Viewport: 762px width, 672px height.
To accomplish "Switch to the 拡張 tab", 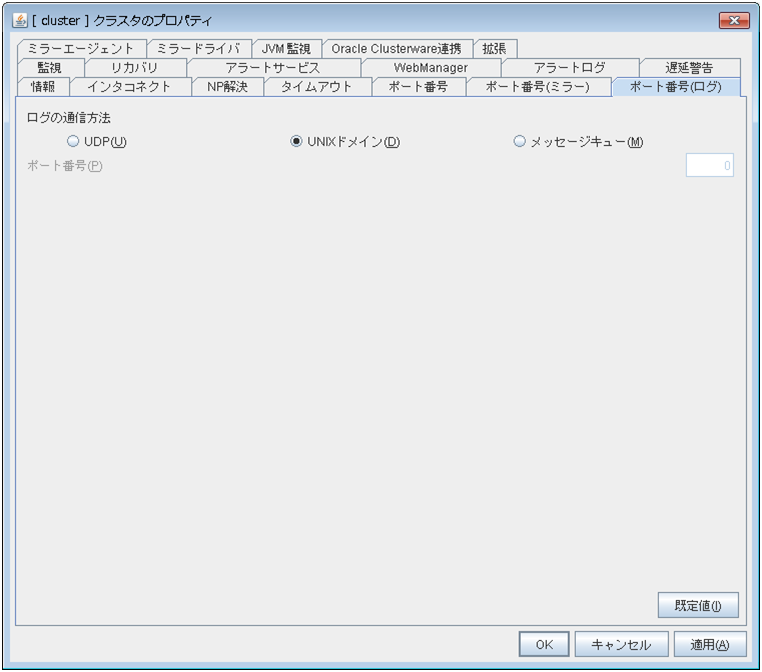I will (x=495, y=49).
